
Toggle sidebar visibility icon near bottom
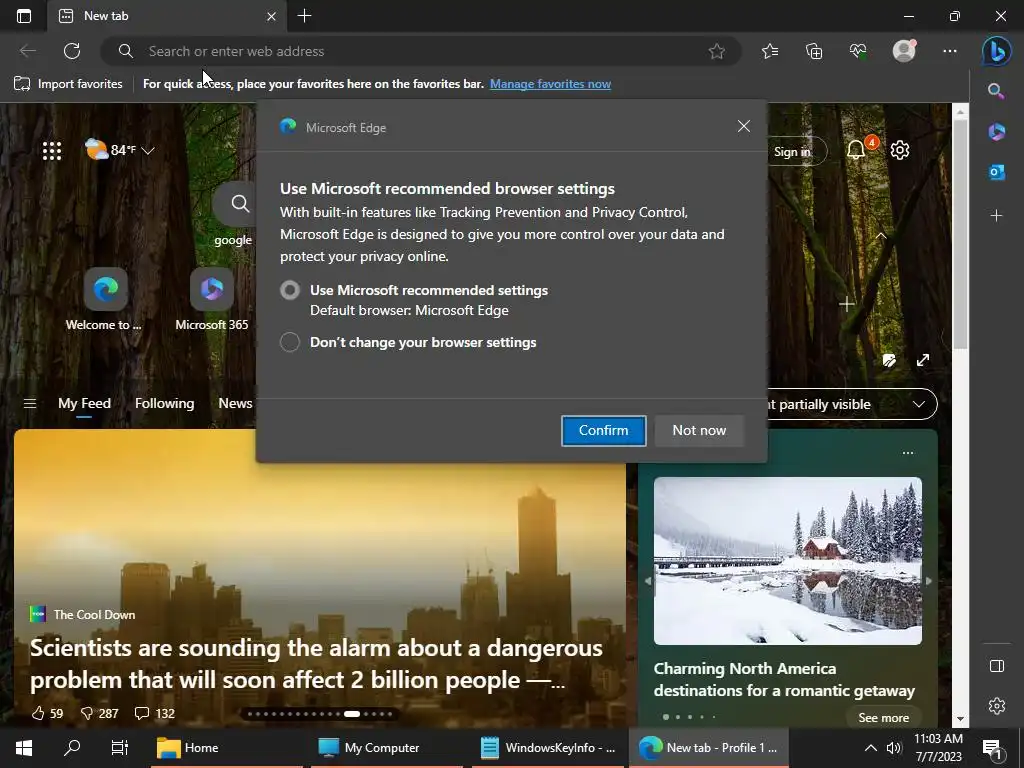997,665
